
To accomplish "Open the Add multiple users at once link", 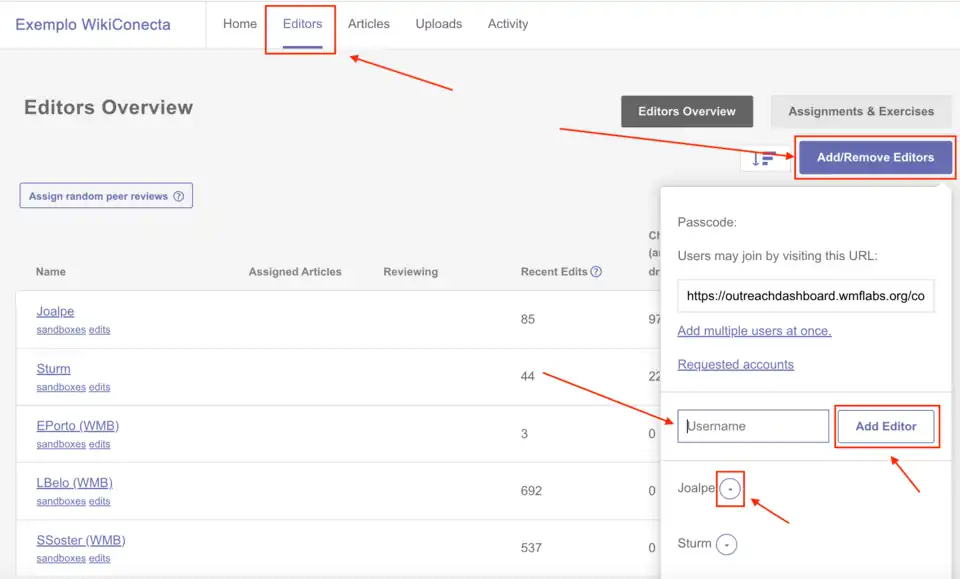I will (754, 331).
